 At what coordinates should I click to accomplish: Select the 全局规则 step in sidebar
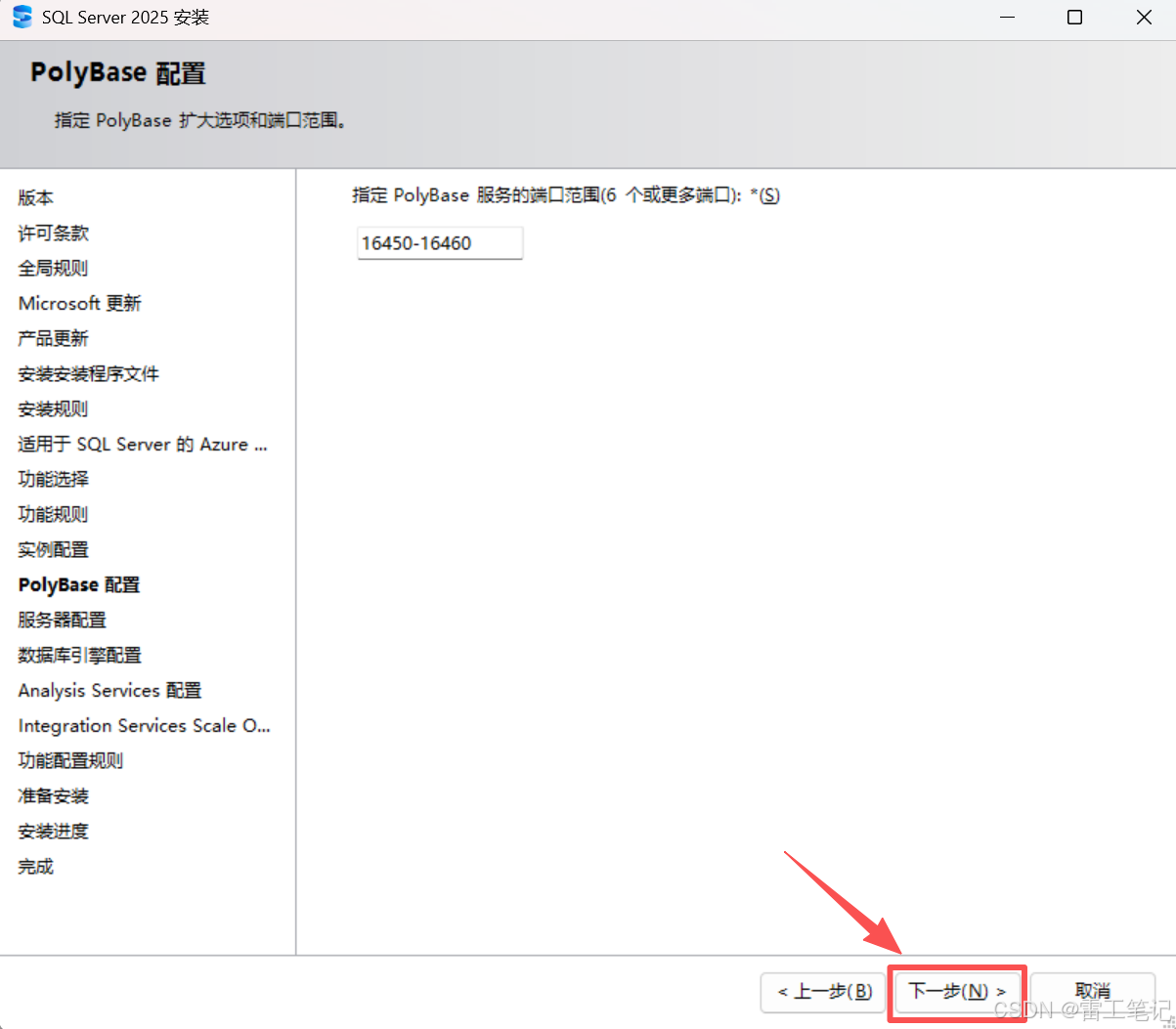tap(54, 268)
